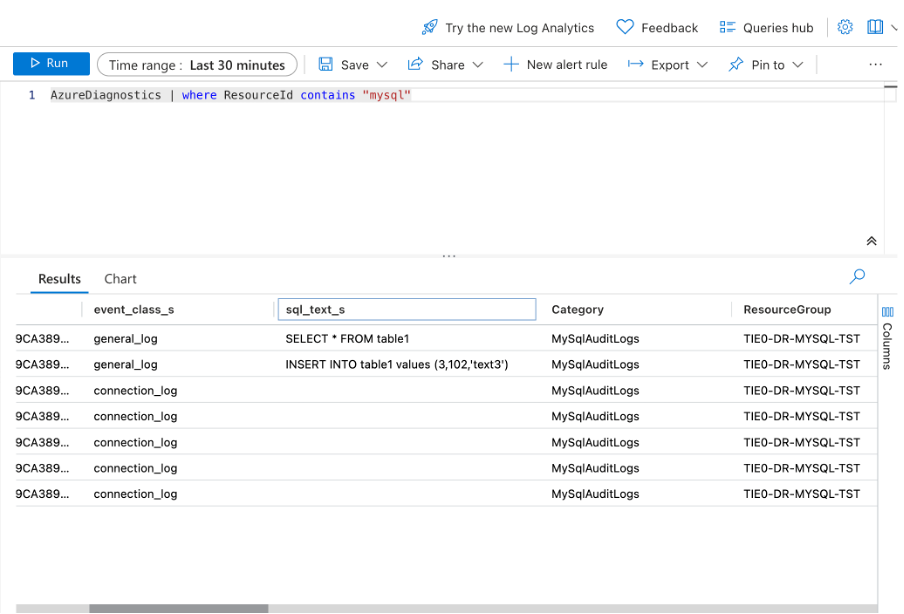
Task: Run the query
Action: click(51, 64)
